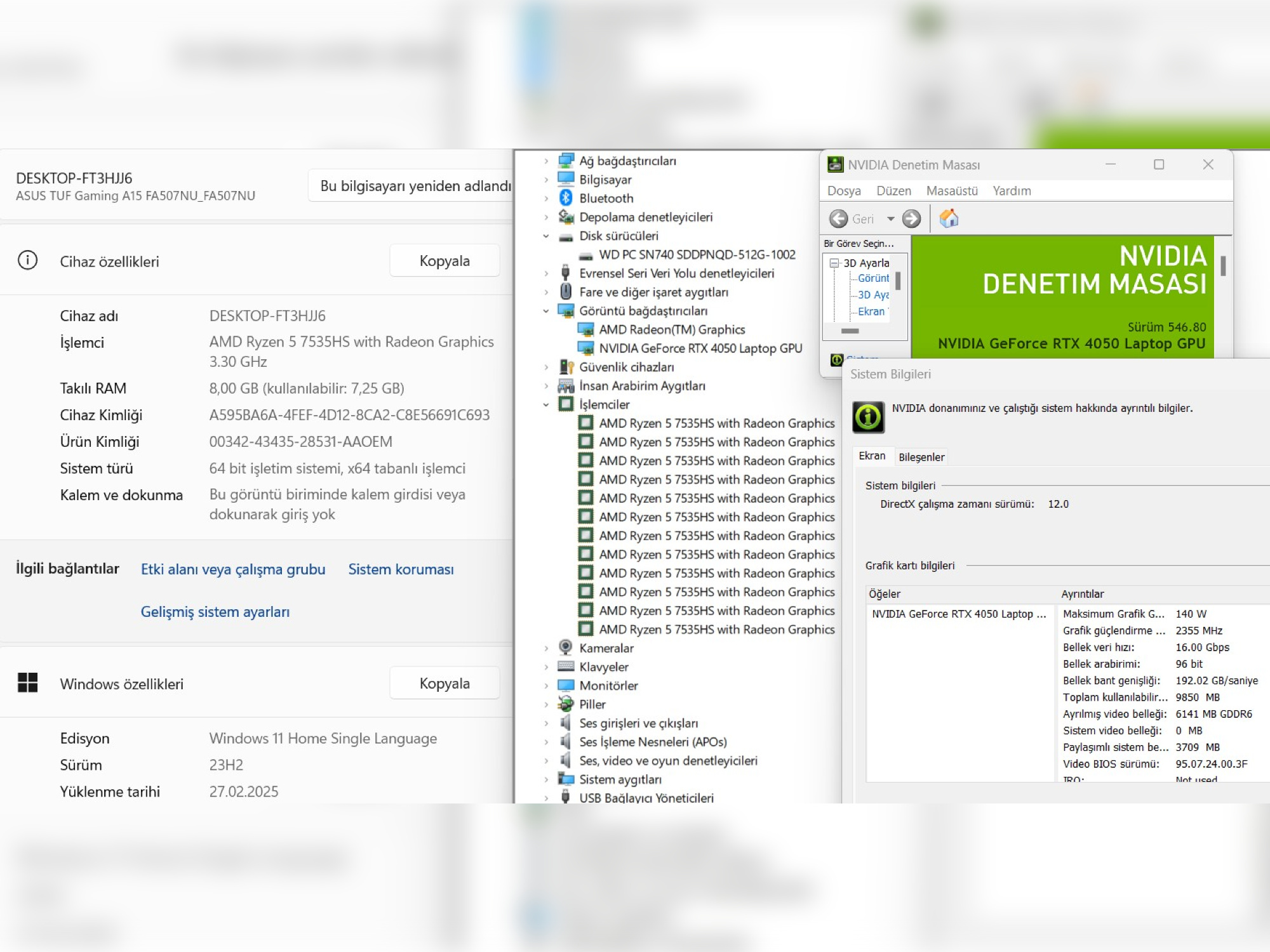Expand the Ağ bağdaştırıcıları tree node
Image resolution: width=1270 pixels, height=952 pixels.
[x=546, y=161]
